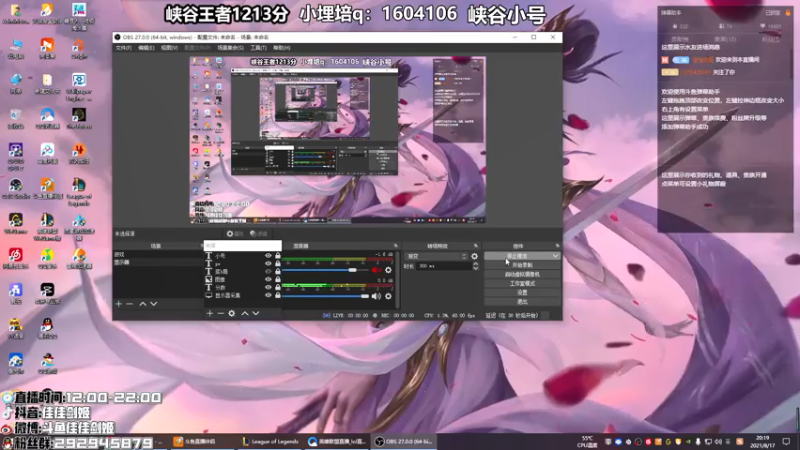Mute the lower audio mixer channel speaker
800x450 pixels.
377,296
